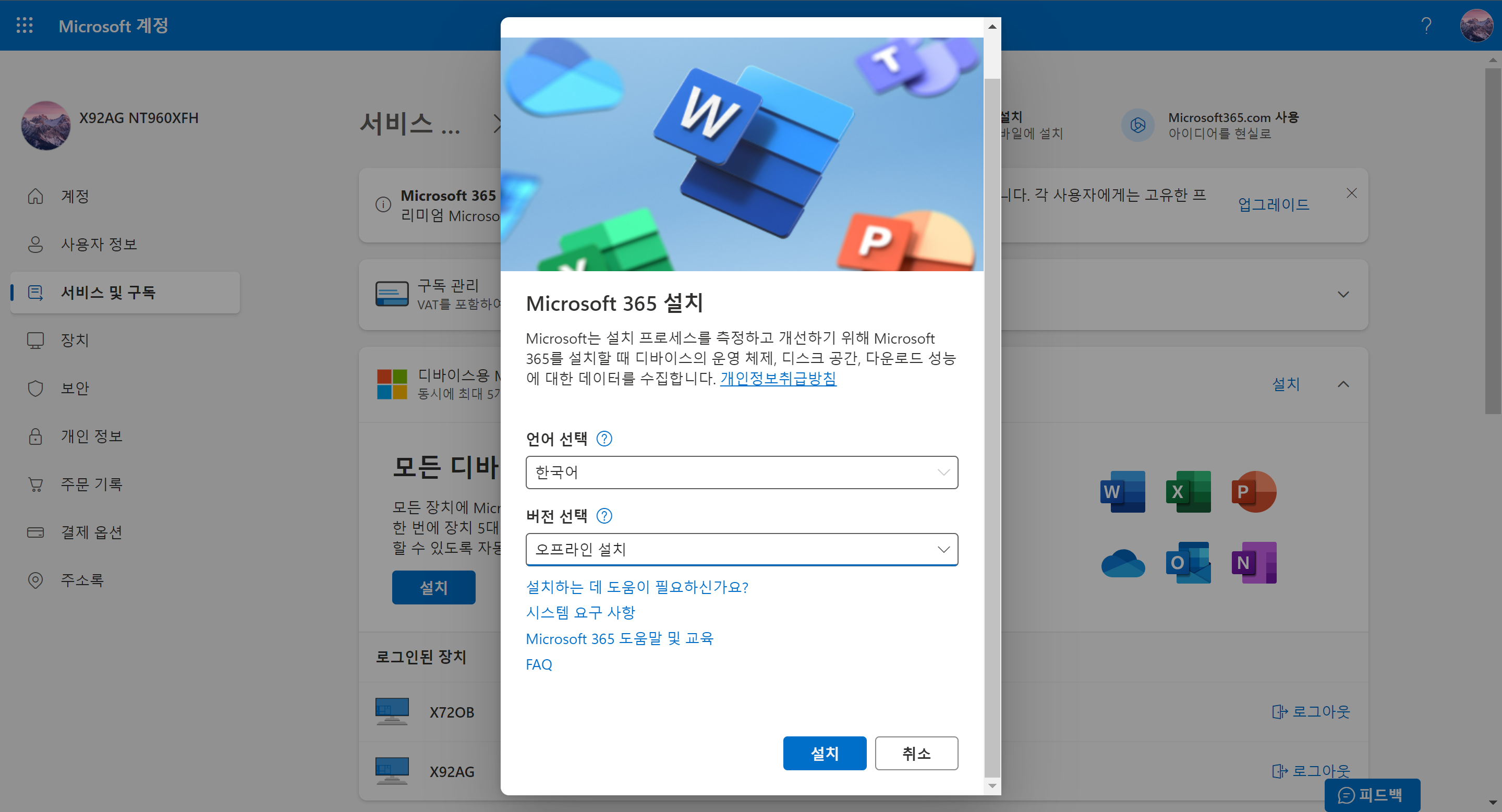Click help icon next to 버전 선택

[x=604, y=516]
